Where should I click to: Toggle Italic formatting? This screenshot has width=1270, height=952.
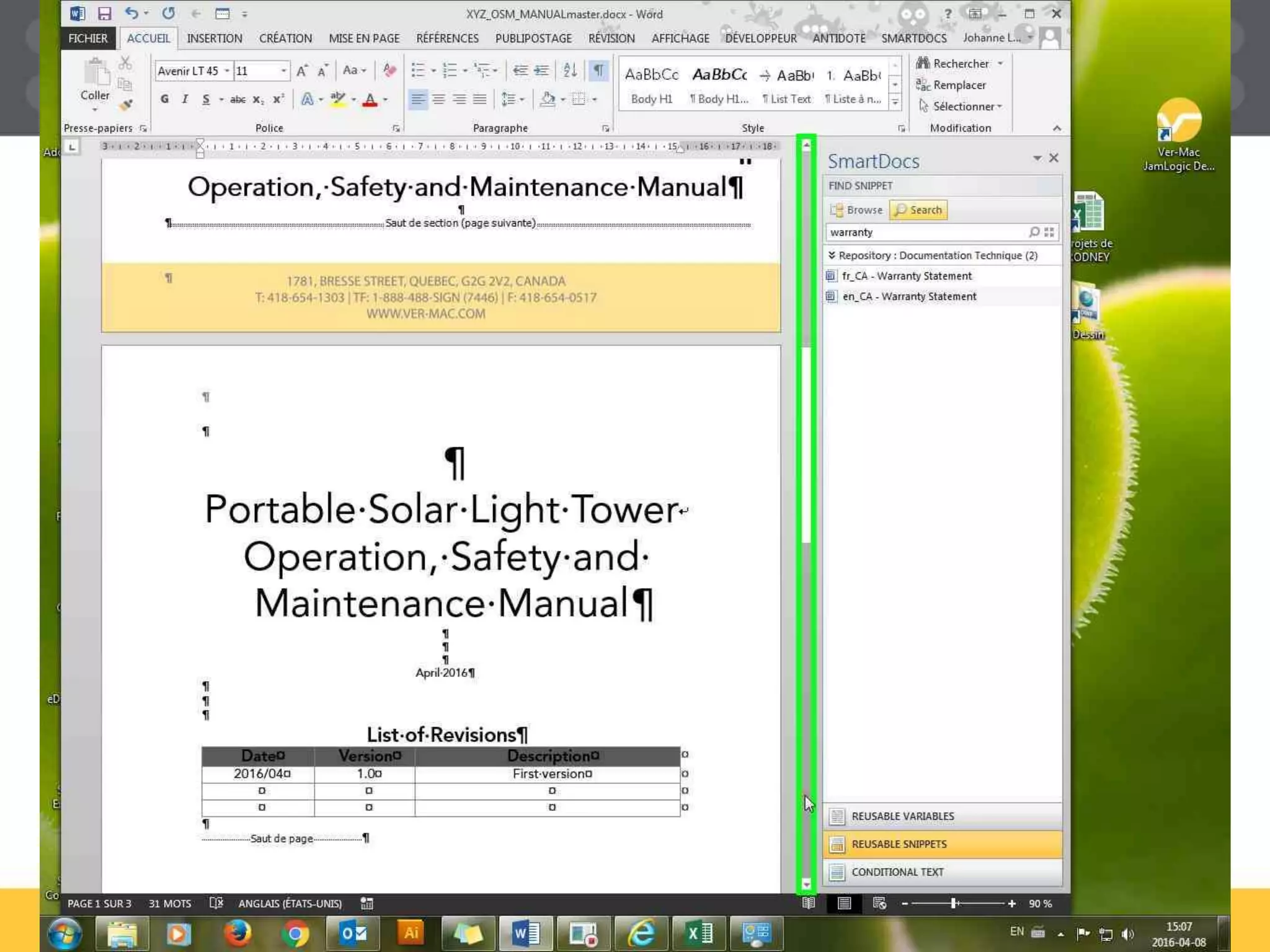pos(185,99)
